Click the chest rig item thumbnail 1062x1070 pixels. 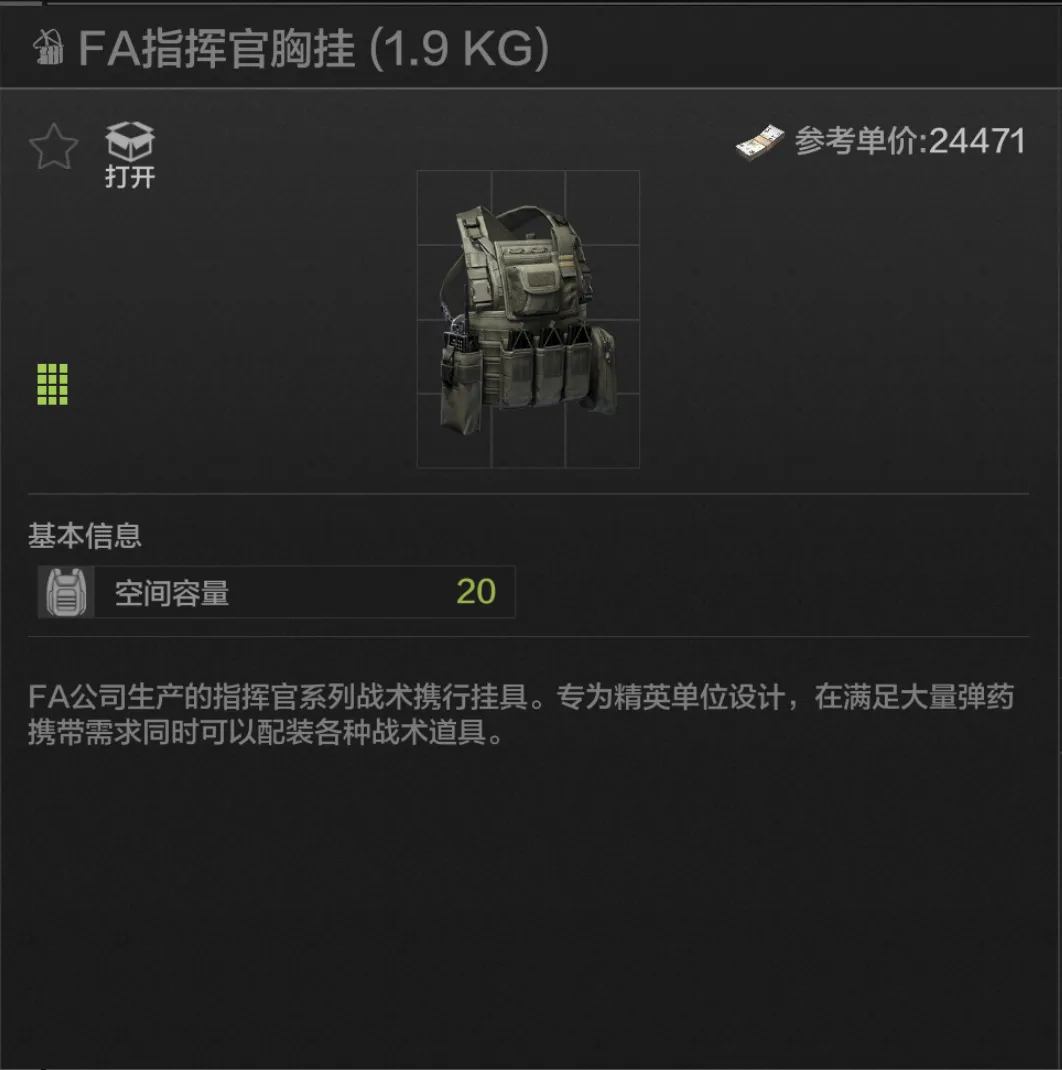tap(528, 319)
